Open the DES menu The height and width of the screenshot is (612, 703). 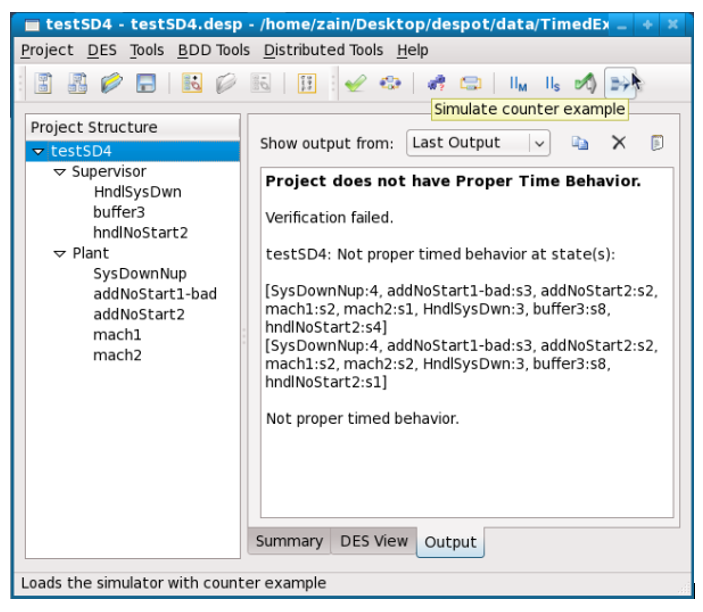(101, 50)
